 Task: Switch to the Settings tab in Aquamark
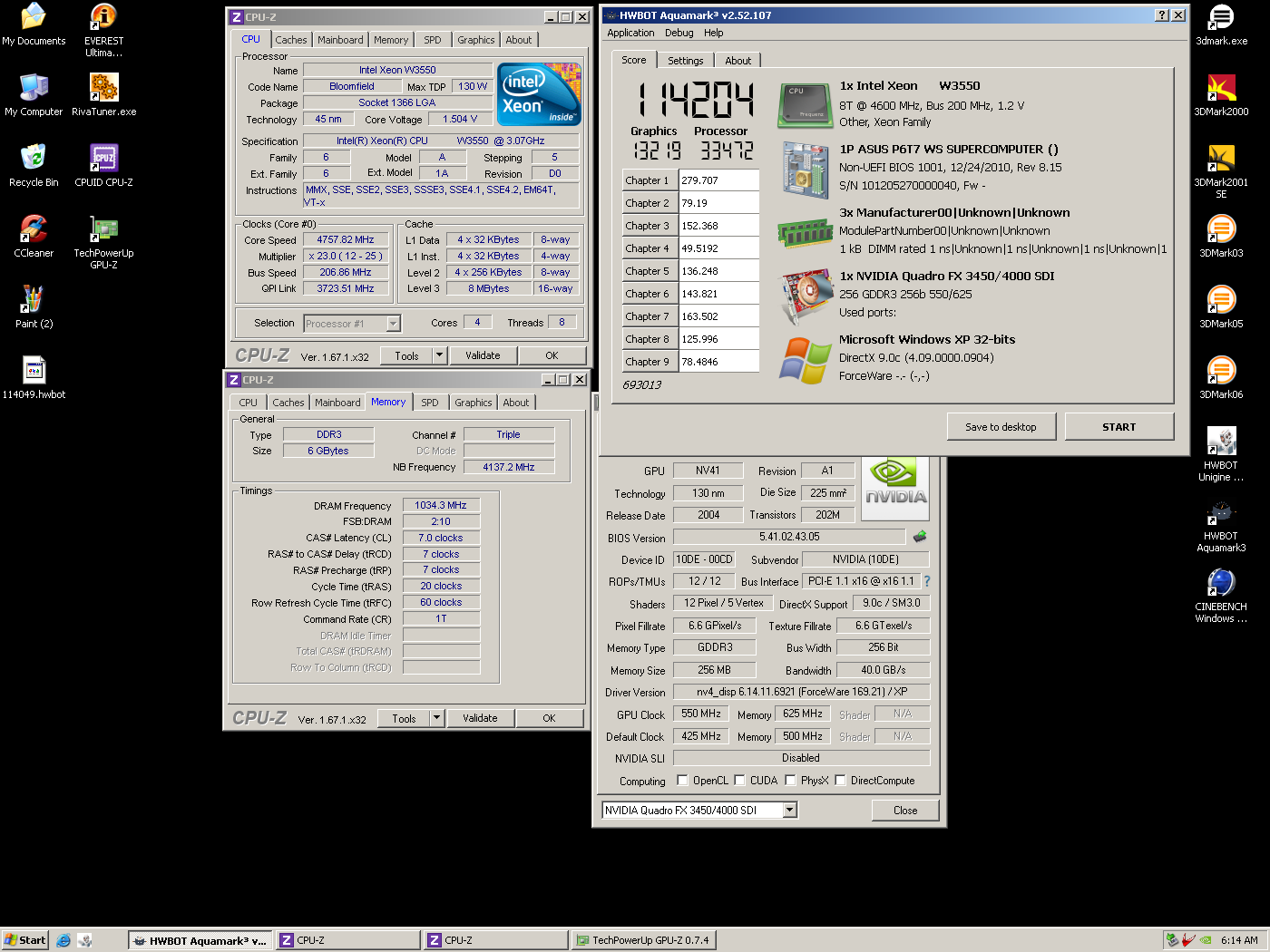pyautogui.click(x=686, y=61)
